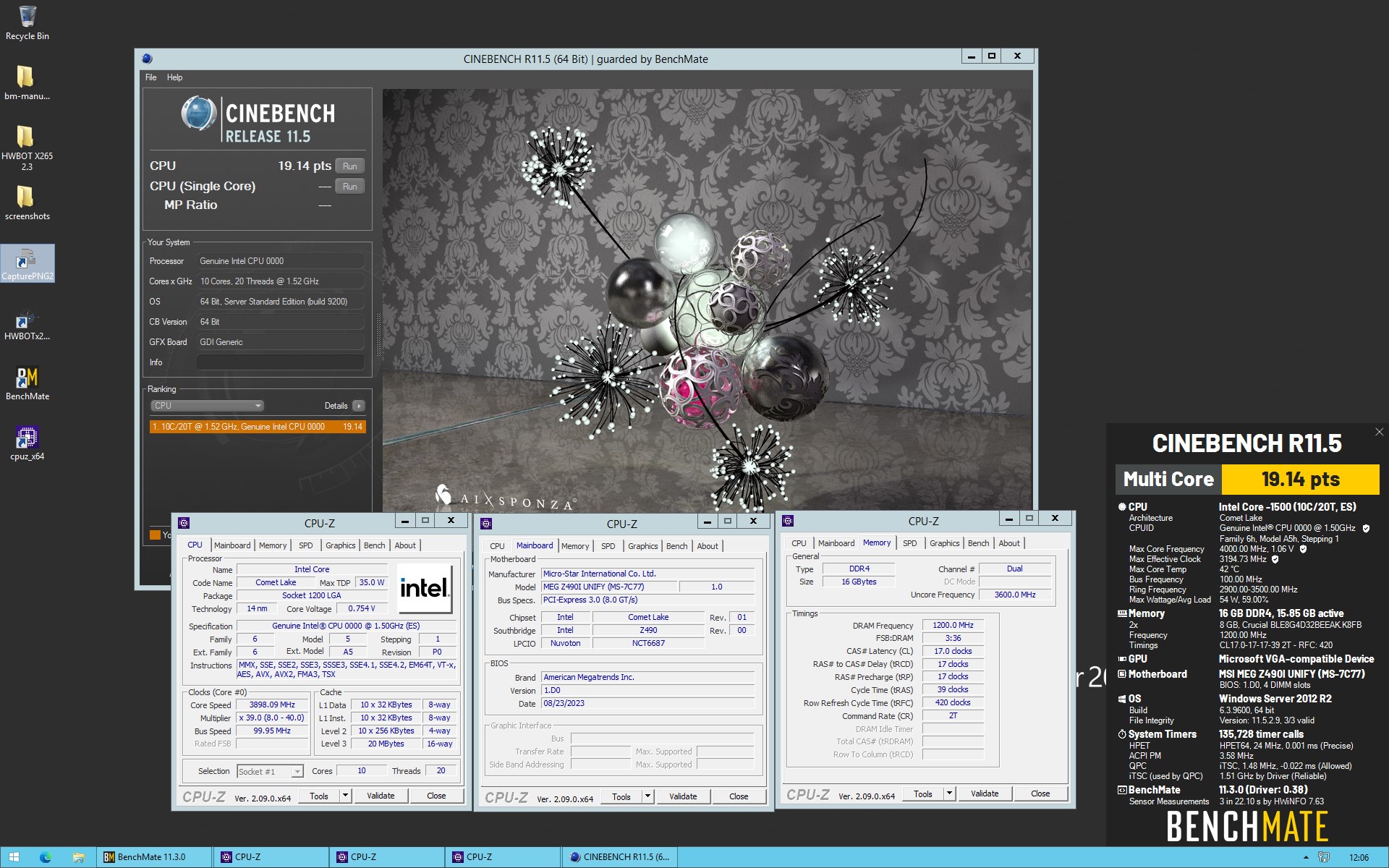Click Validate in the left CPU-Z window
This screenshot has height=868, width=1389.
381,796
